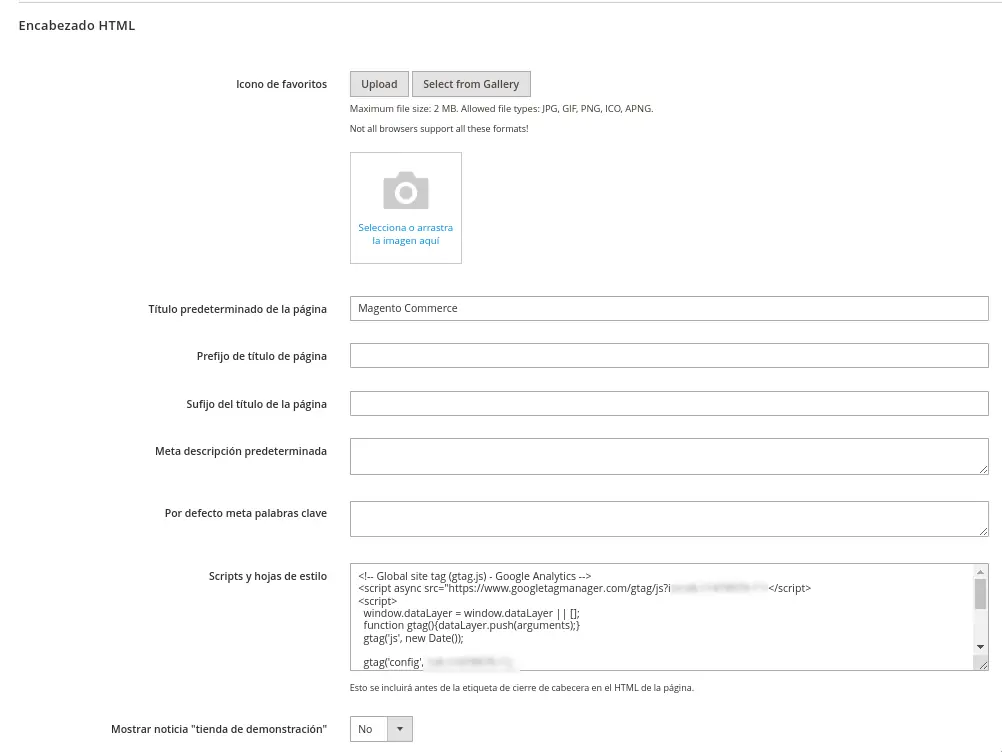Screen dimensions: 1002x752
Task: Focus the Sufijo del título de la página field
Action: coord(669,404)
